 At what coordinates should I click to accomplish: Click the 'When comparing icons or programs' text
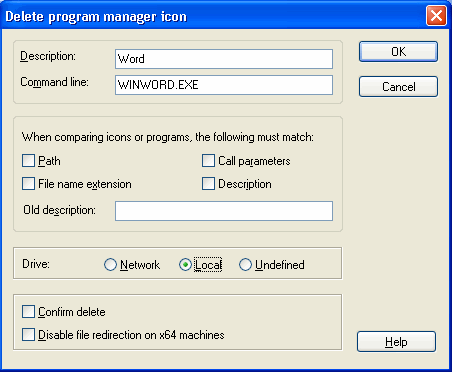tap(168, 137)
